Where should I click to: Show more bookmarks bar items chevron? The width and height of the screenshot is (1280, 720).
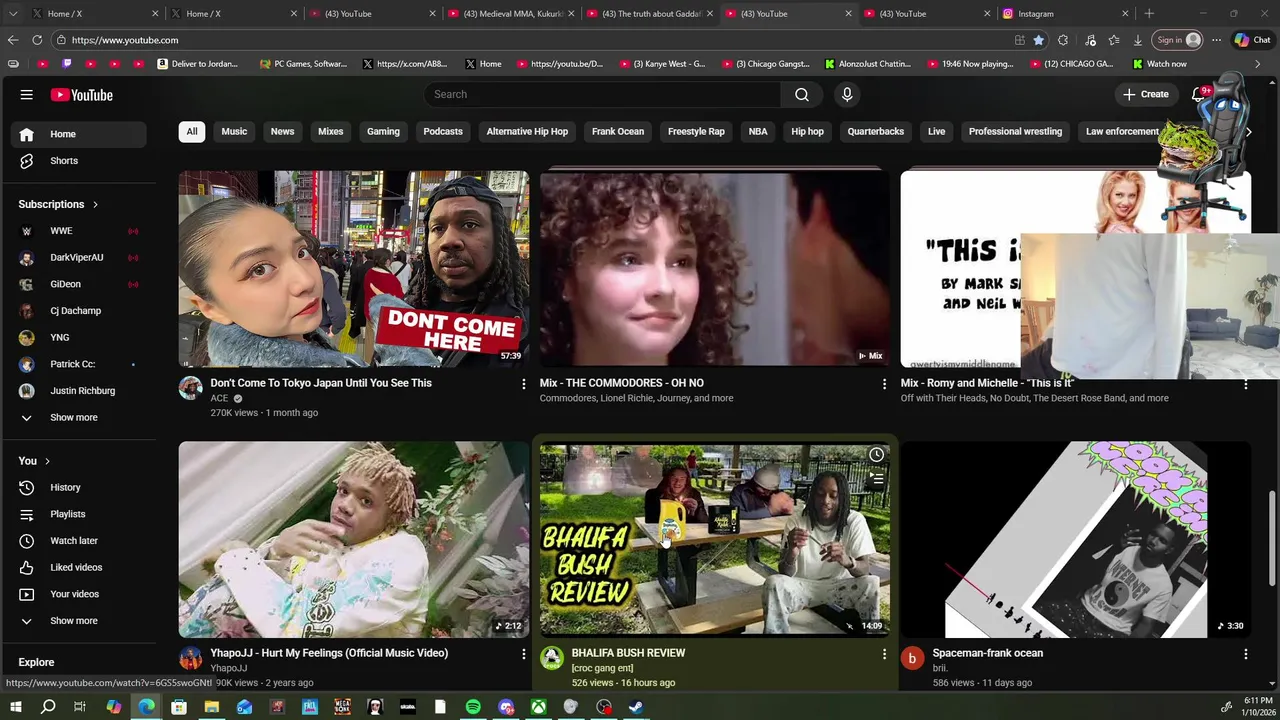(x=1258, y=64)
